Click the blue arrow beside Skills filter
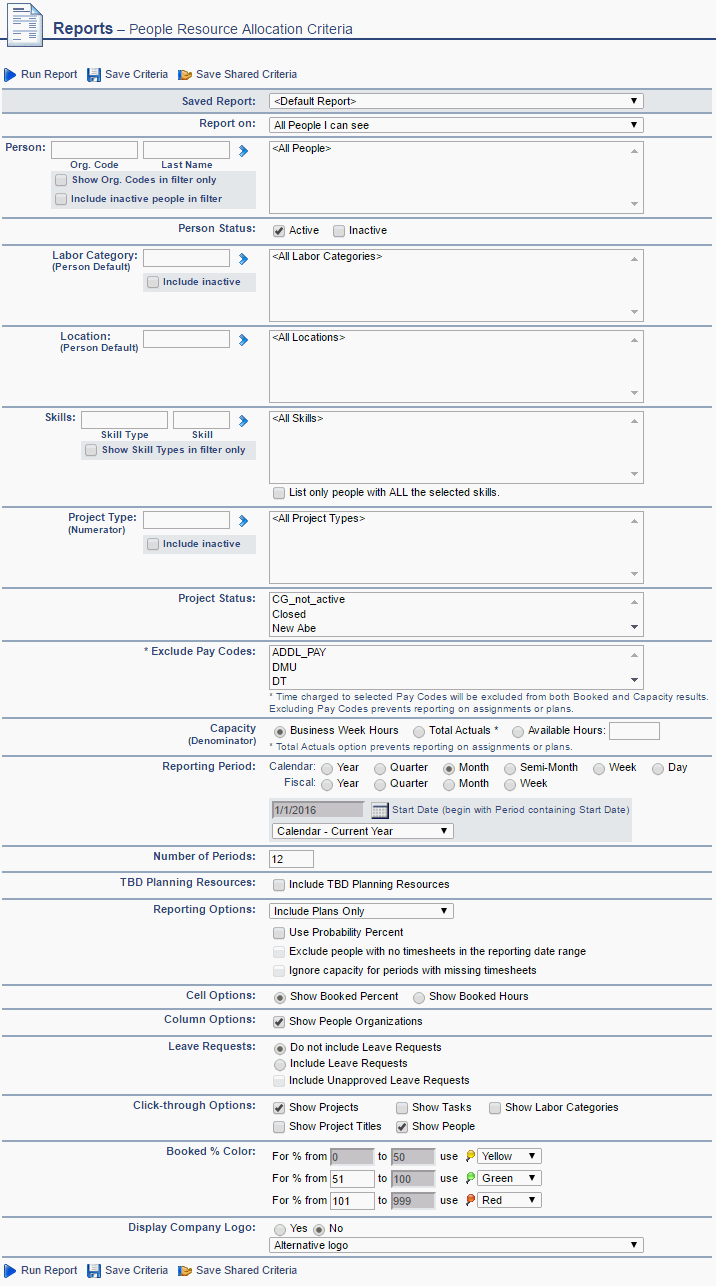Image resolution: width=716 pixels, height=1286 pixels. [242, 421]
